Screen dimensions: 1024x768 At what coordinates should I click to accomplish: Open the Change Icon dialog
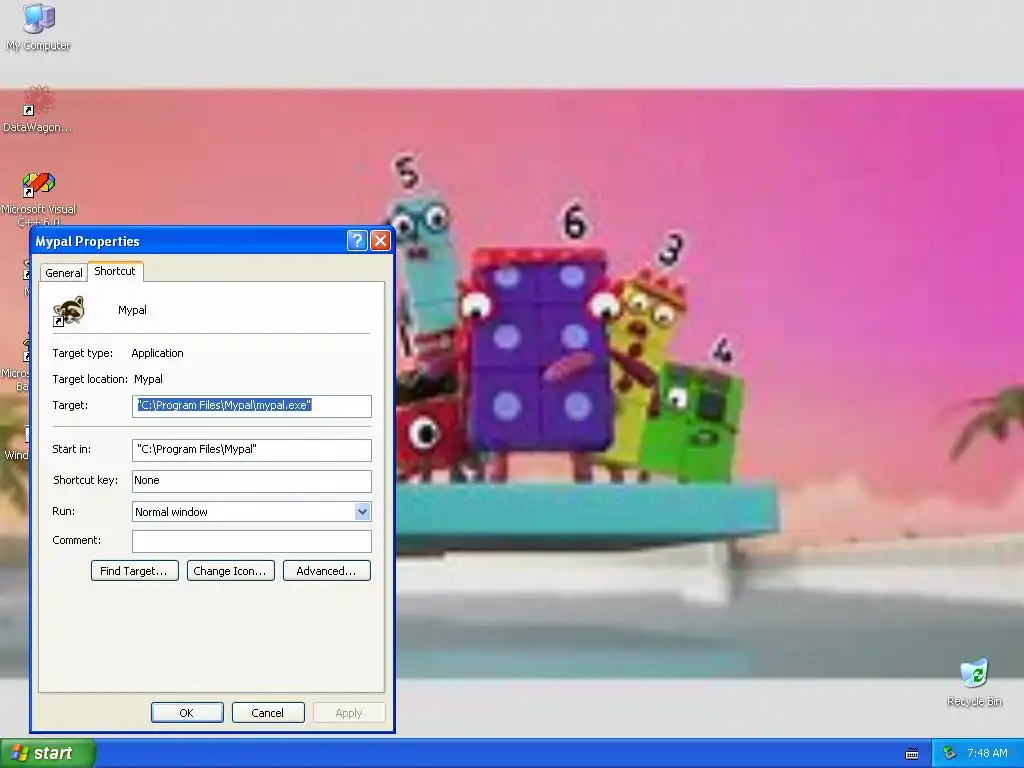click(x=231, y=571)
